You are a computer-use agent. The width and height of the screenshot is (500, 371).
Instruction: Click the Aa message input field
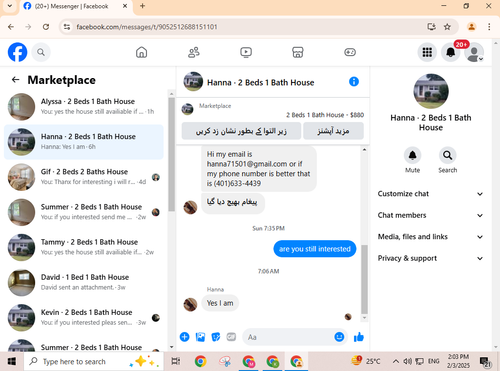pos(288,337)
